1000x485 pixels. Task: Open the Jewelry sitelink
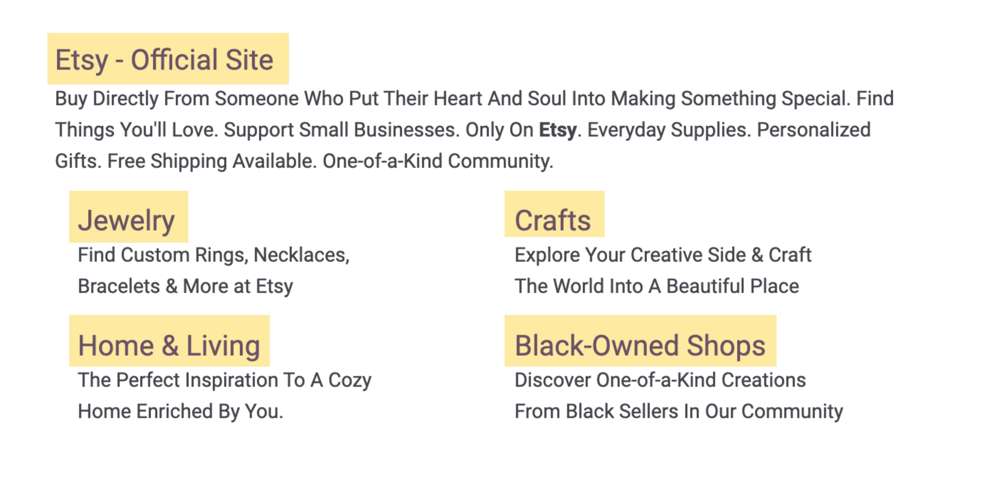click(x=126, y=221)
